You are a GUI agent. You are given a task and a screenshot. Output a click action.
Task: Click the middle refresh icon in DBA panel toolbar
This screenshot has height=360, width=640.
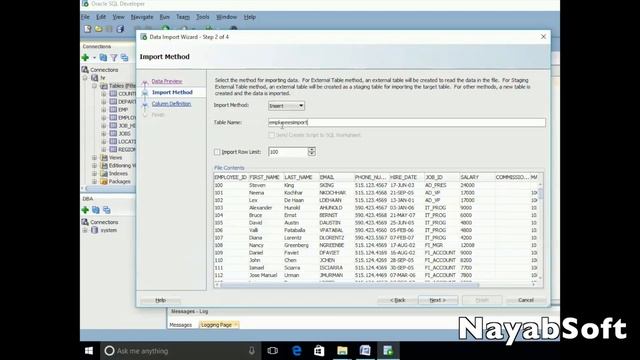click(x=96, y=210)
